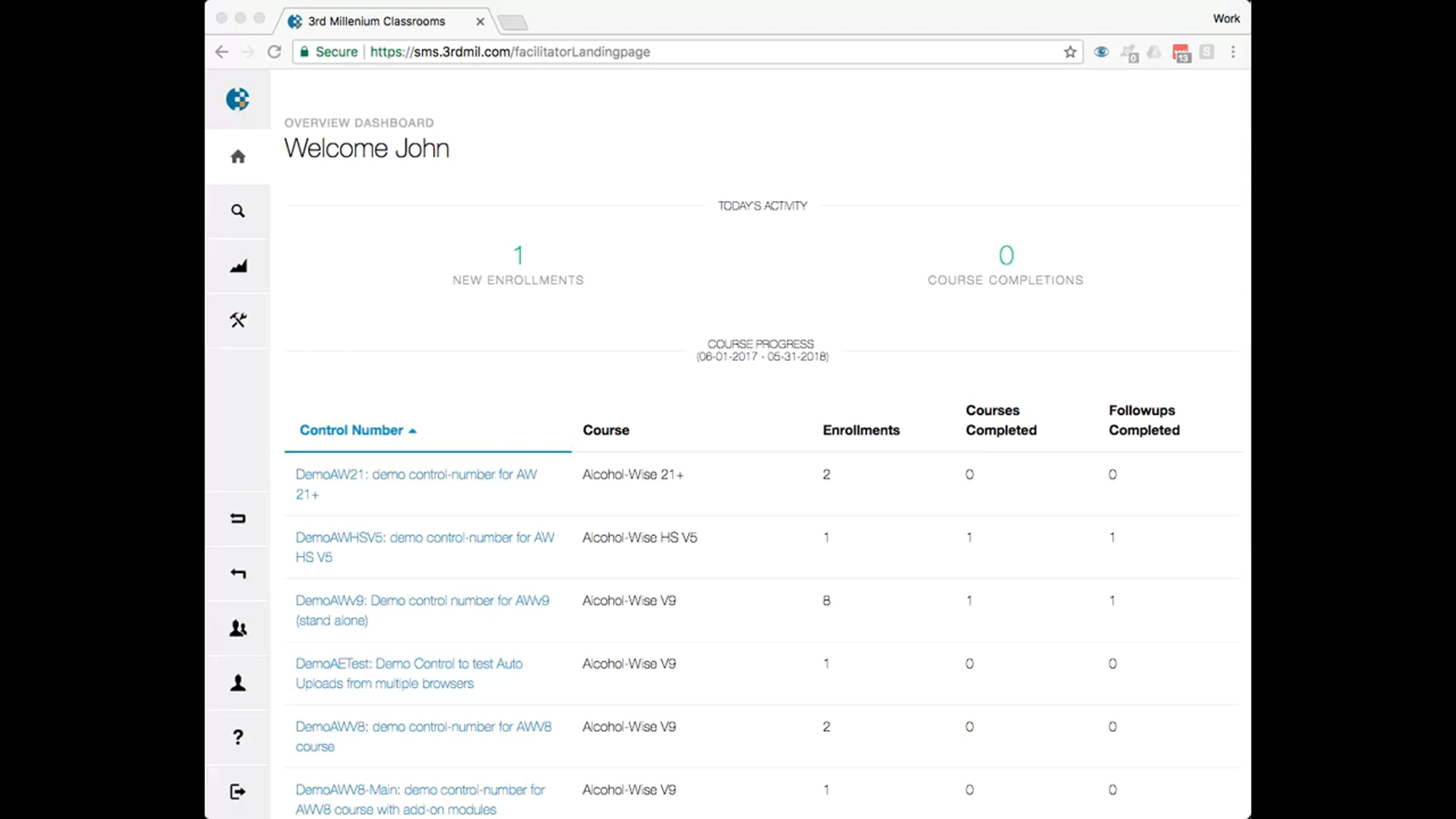
Task: Sort table by Enrollments header
Action: (x=861, y=430)
